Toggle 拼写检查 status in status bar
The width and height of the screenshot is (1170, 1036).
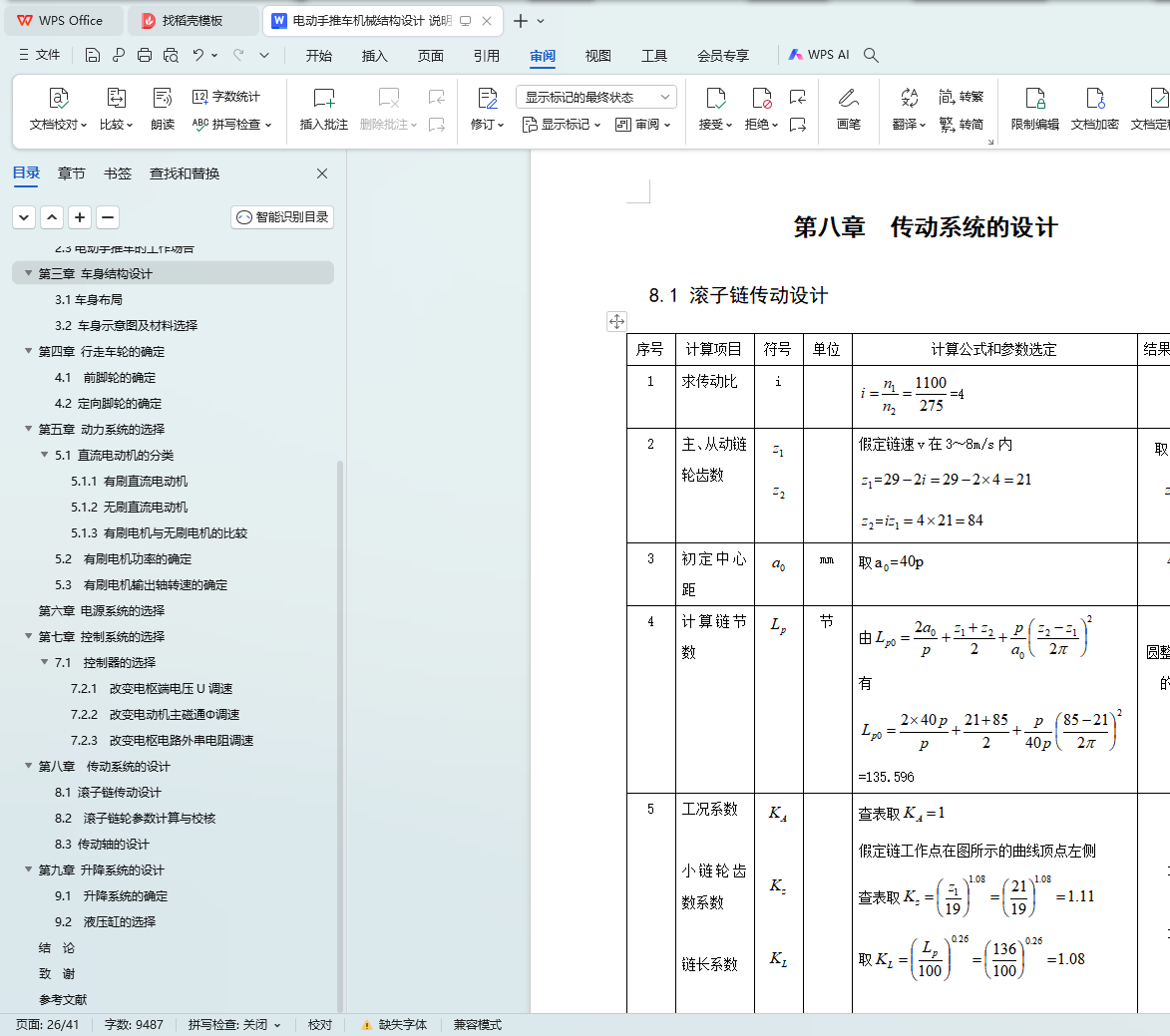pyautogui.click(x=234, y=1025)
